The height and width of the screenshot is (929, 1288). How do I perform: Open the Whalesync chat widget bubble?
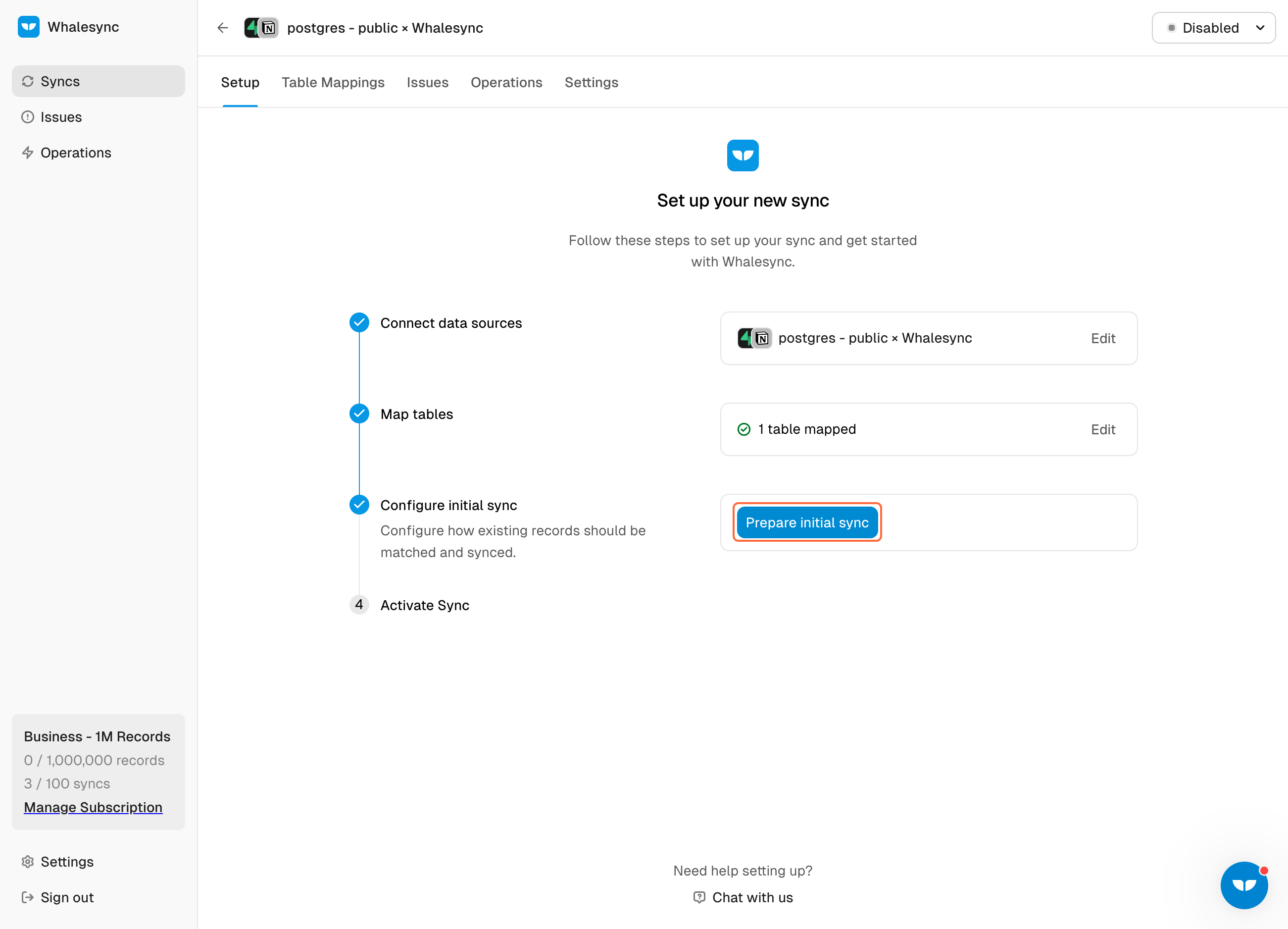click(x=1244, y=885)
